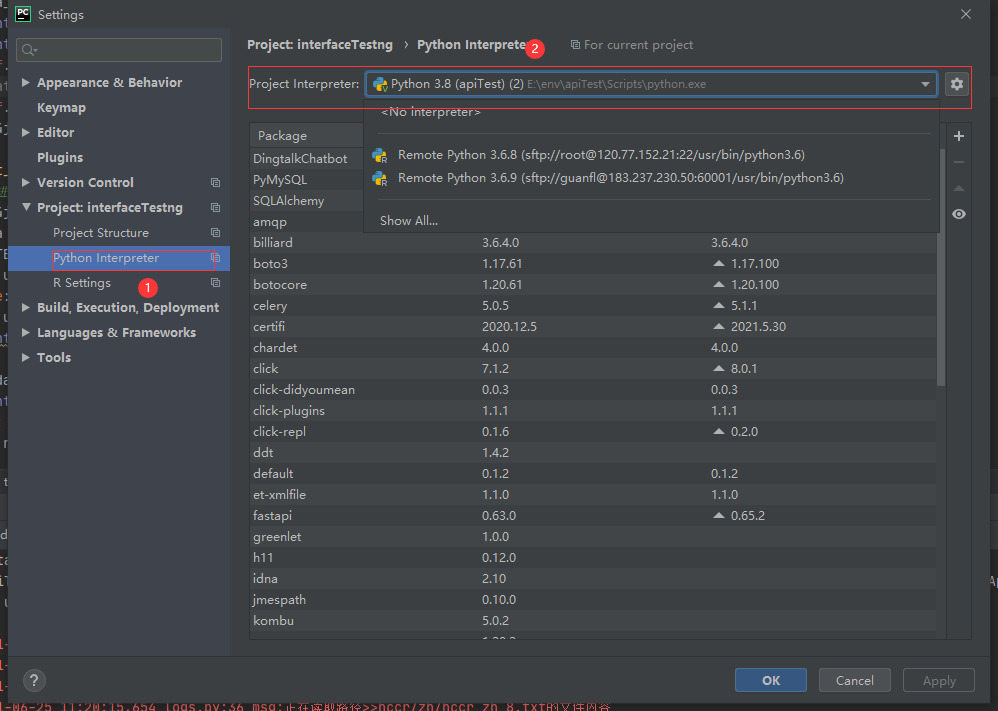Click the For current project icon label
Screen dimensions: 998x711
tap(631, 45)
